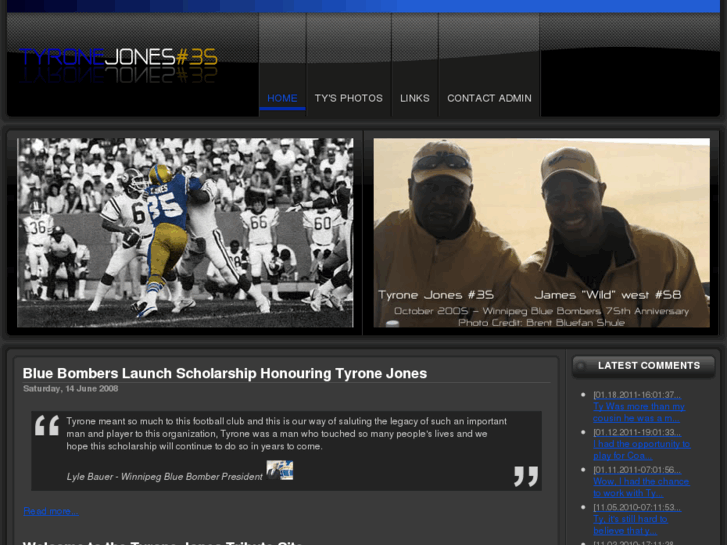727x545 pixels.
Task: Open comment dated 01.12.2011-19:01:33
Action: point(637,432)
